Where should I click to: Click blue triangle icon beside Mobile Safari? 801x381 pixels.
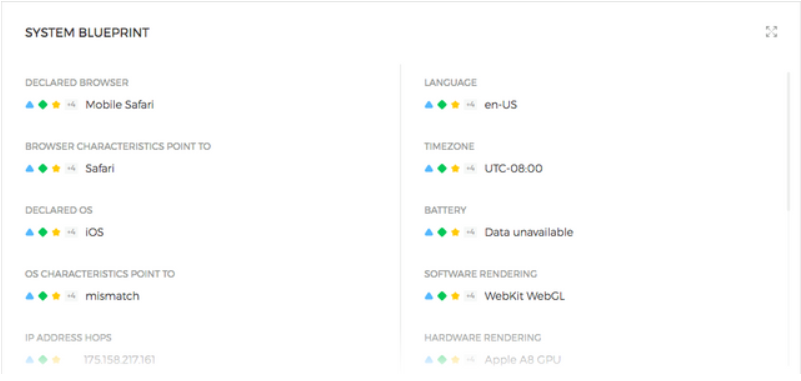pos(30,105)
